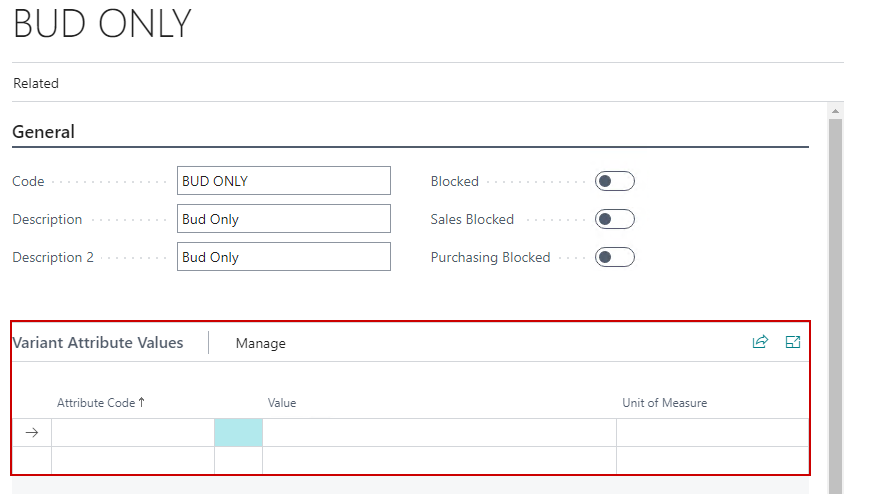Click the scrollbar up arrow

835,110
